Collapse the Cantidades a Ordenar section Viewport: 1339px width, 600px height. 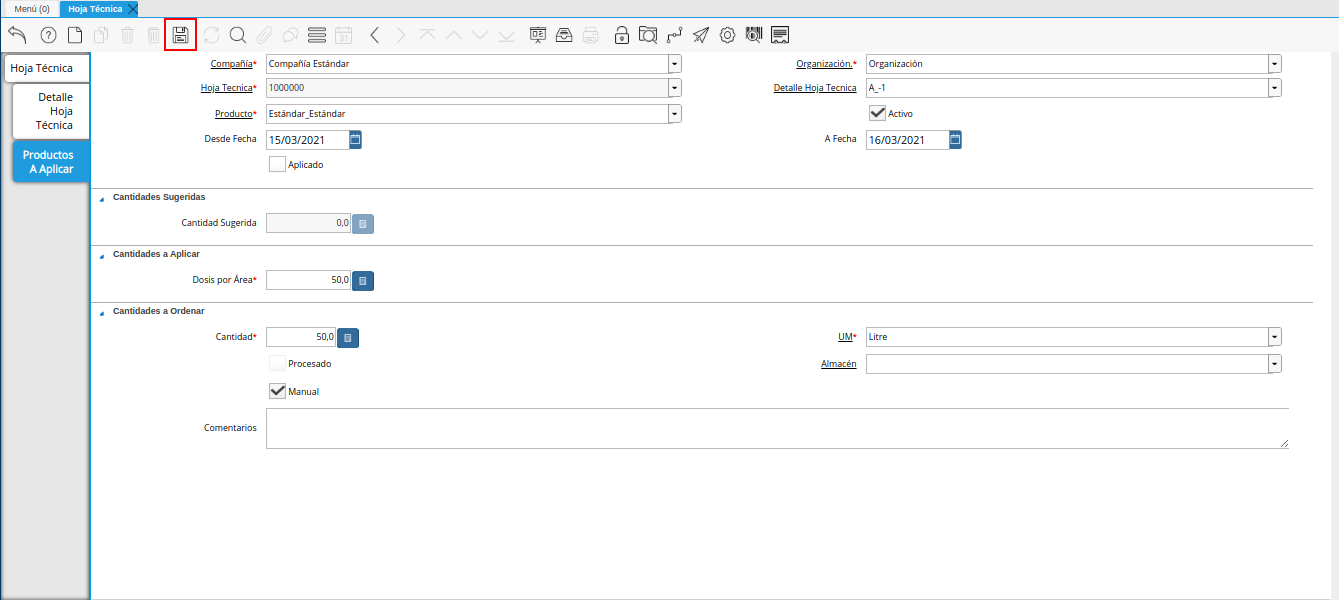point(101,312)
